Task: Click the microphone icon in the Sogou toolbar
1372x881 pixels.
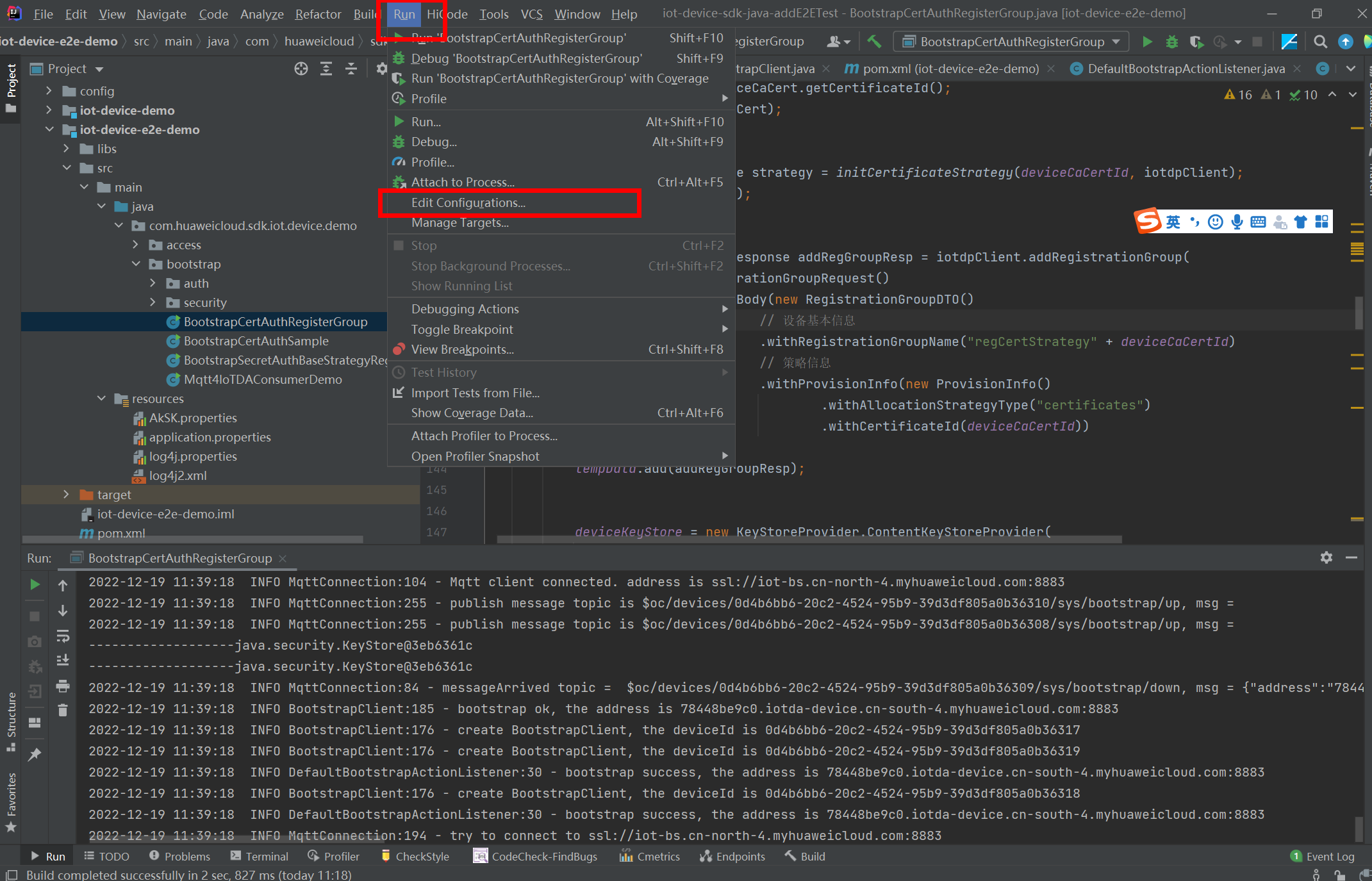Action: coord(1237,222)
